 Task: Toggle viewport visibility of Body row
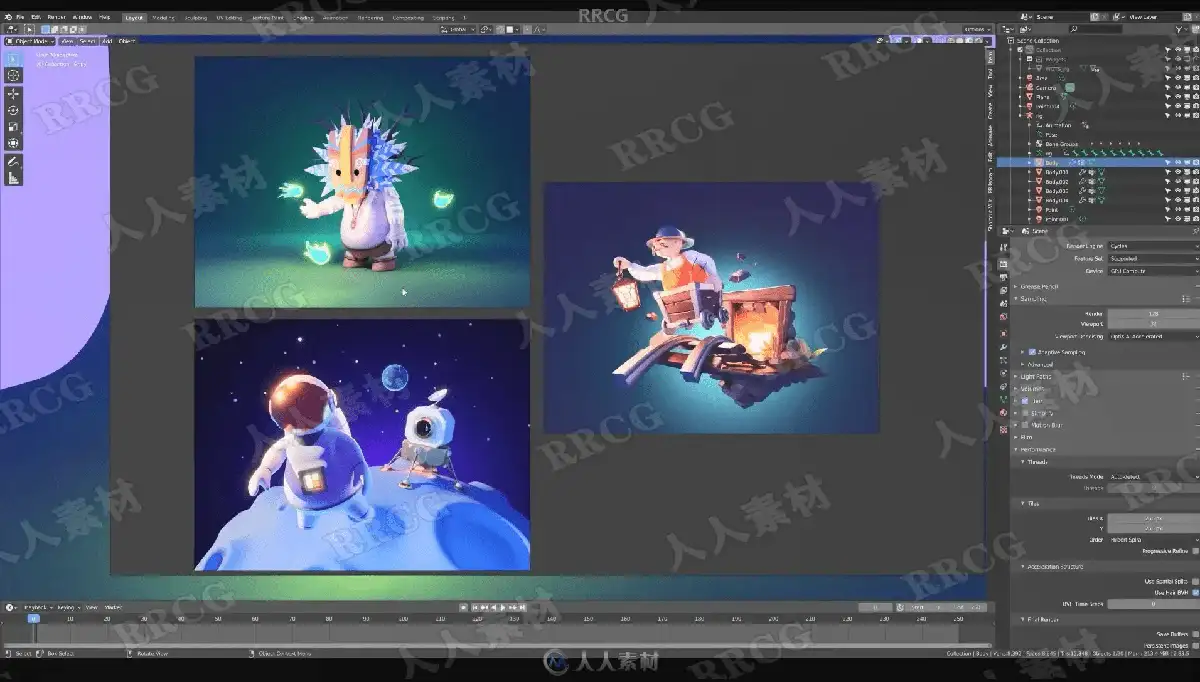coord(1178,162)
